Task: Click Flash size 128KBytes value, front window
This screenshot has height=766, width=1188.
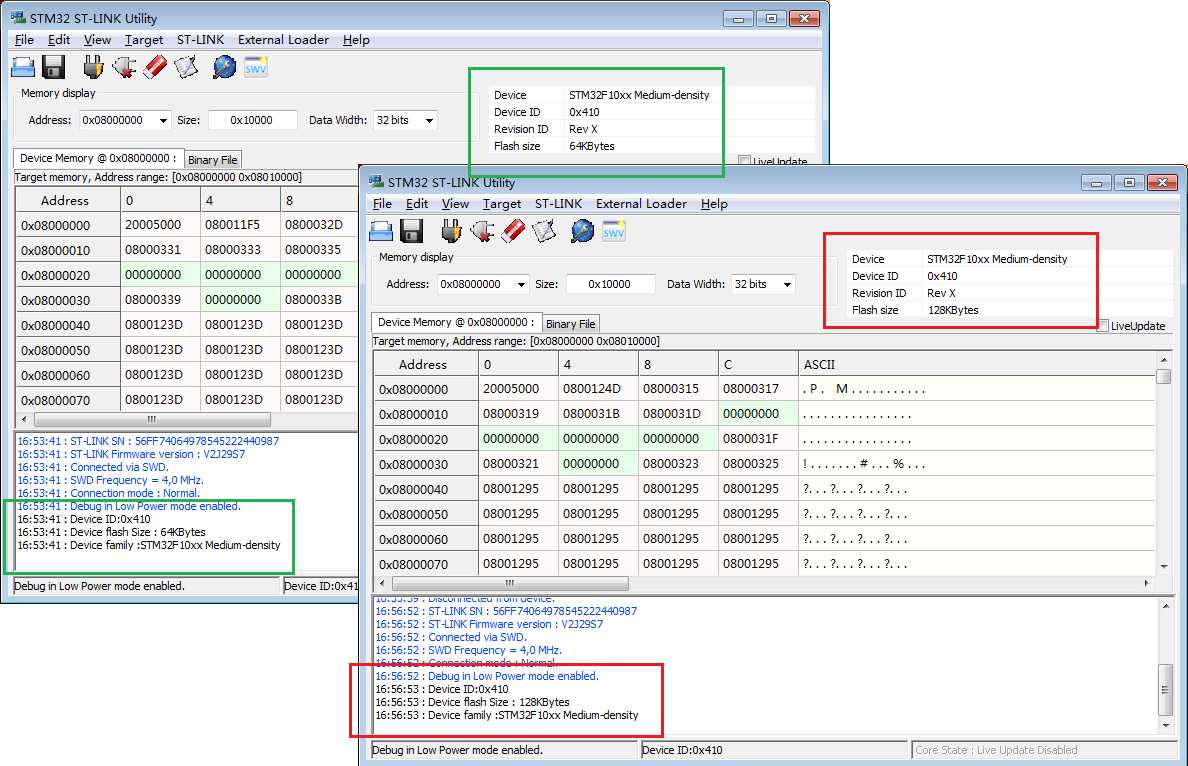Action: 953,310
